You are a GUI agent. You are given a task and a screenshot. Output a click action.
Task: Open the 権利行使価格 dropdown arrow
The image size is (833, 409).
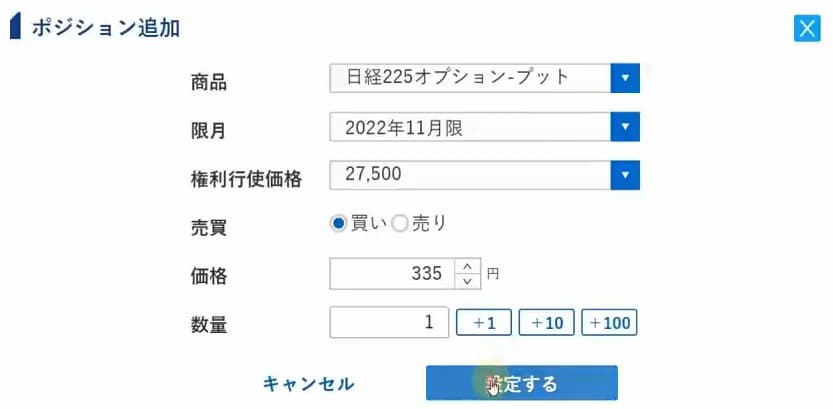[625, 176]
